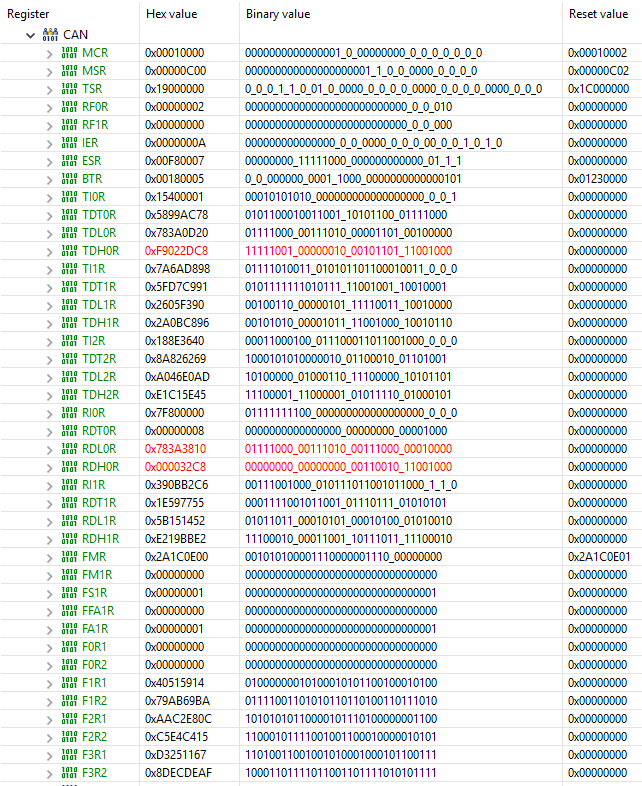
Task: Click the ESR register icon
Action: coord(69,161)
